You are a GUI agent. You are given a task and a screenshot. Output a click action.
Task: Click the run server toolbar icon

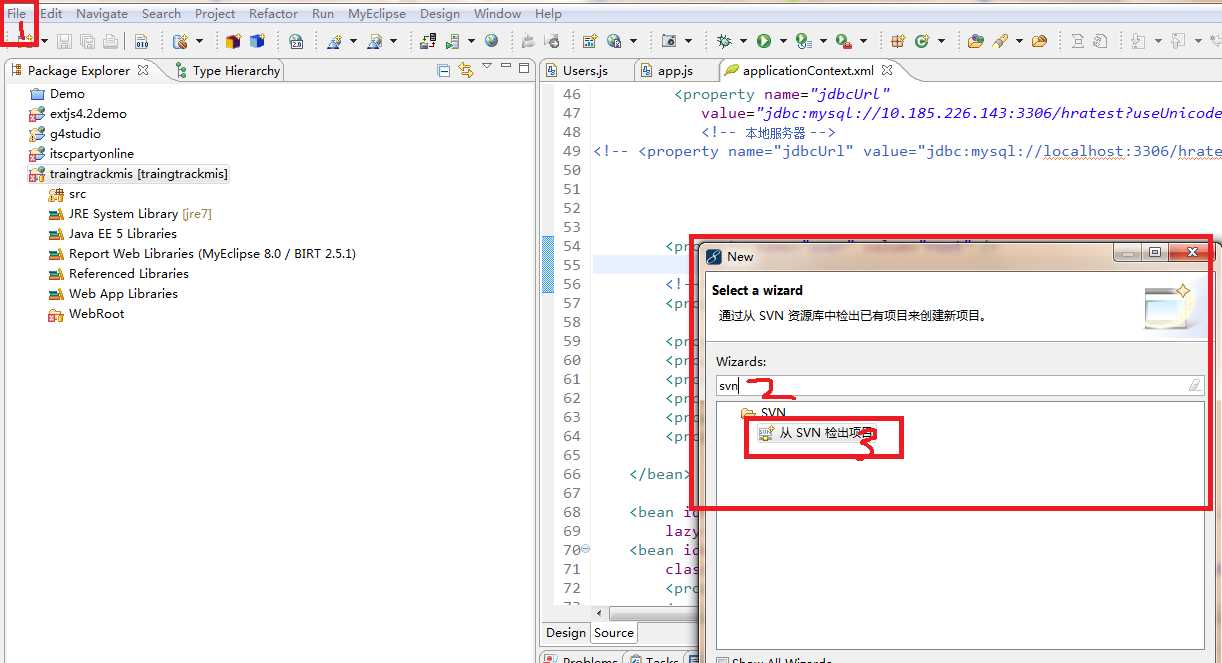coord(453,41)
